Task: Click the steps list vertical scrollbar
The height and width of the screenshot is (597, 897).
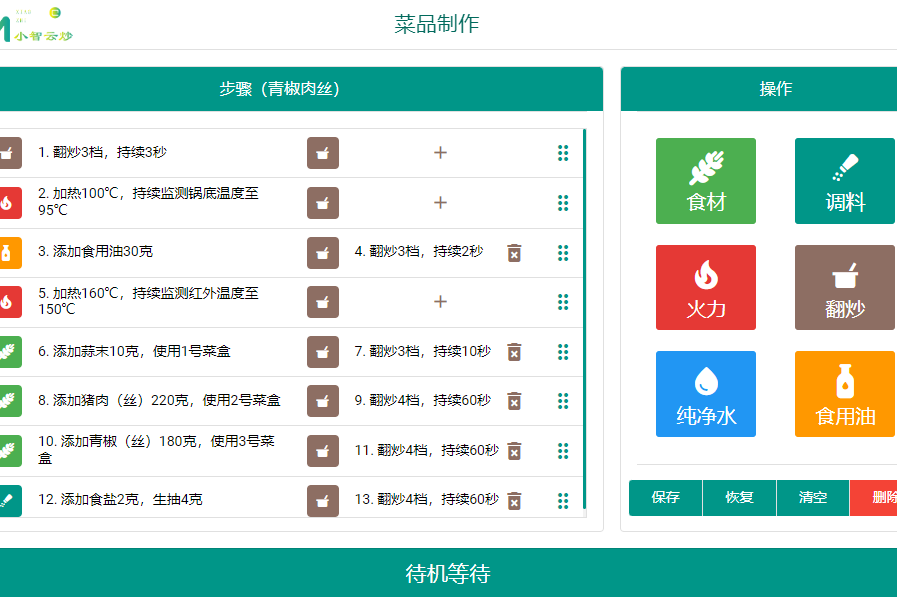Action: click(x=585, y=318)
